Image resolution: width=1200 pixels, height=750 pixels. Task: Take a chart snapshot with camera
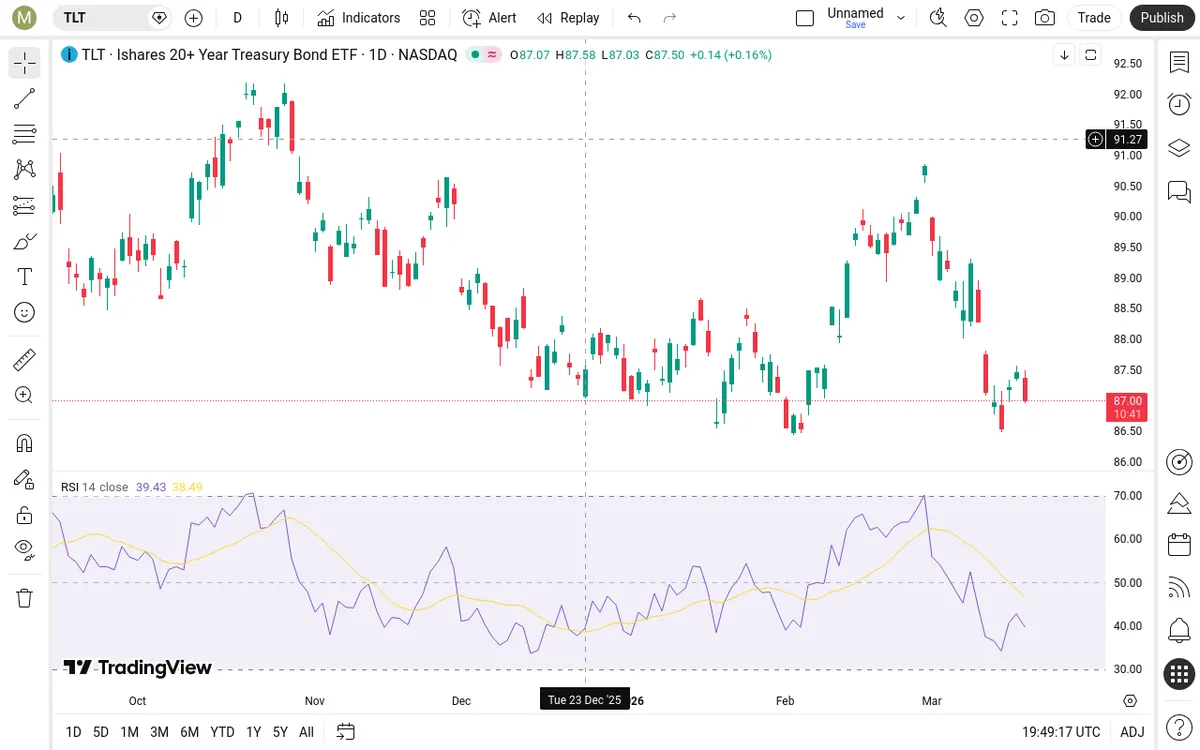coord(1045,17)
